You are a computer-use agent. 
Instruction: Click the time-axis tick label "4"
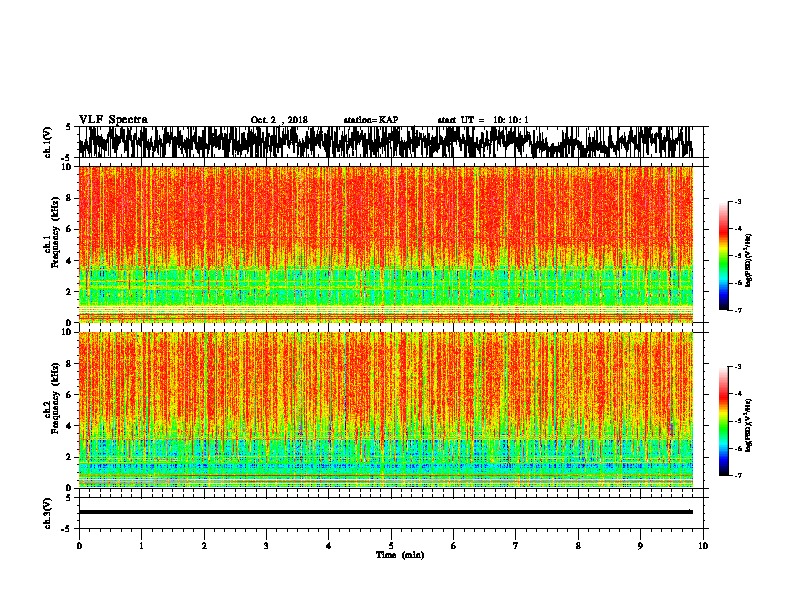(329, 546)
